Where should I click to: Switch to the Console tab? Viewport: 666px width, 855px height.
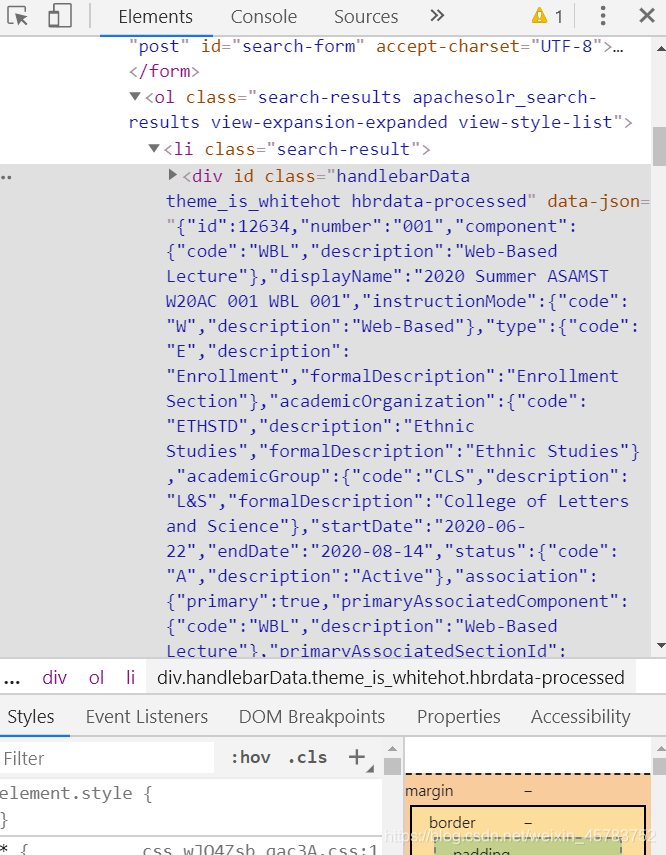tap(263, 17)
